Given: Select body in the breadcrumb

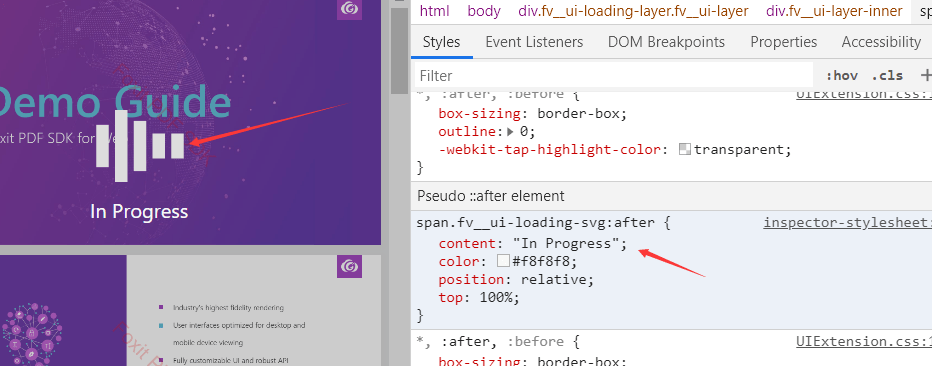Looking at the screenshot, I should click(484, 11).
